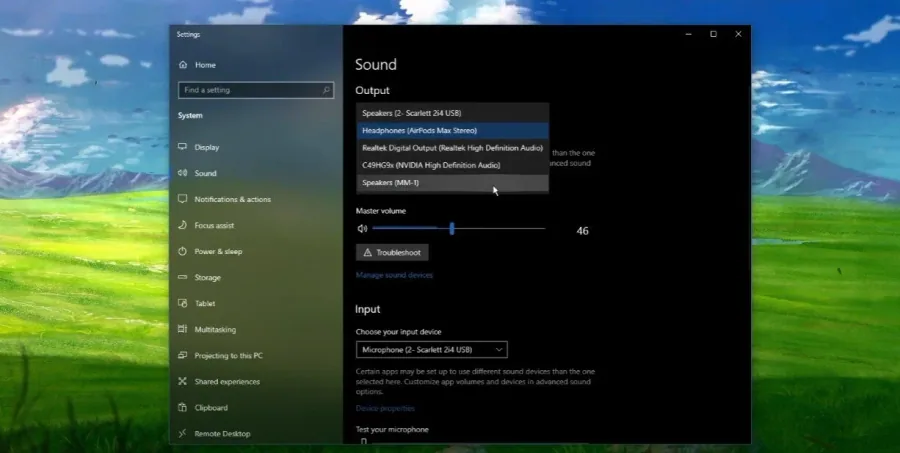The image size is (900, 453).
Task: Select Speakers (MM-1) output device
Action: [452, 183]
